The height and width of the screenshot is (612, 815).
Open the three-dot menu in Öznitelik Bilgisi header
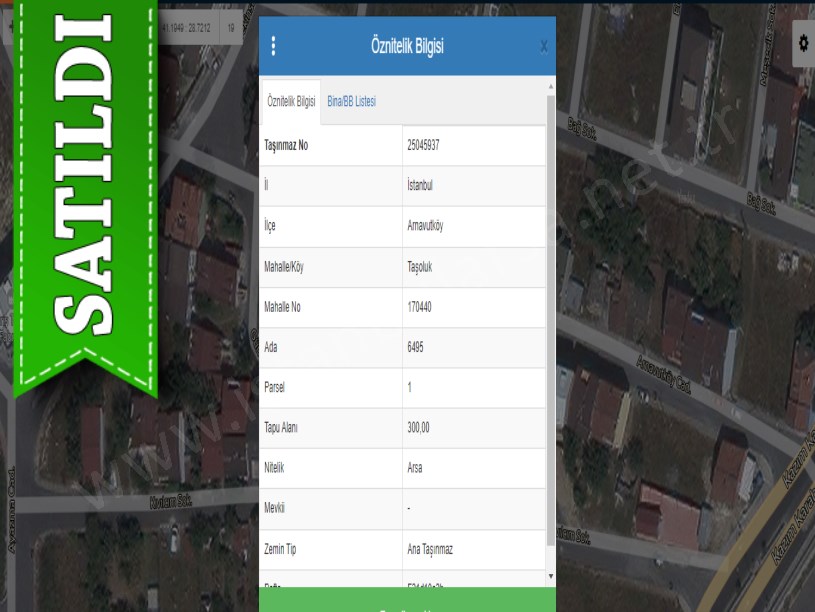tap(273, 46)
